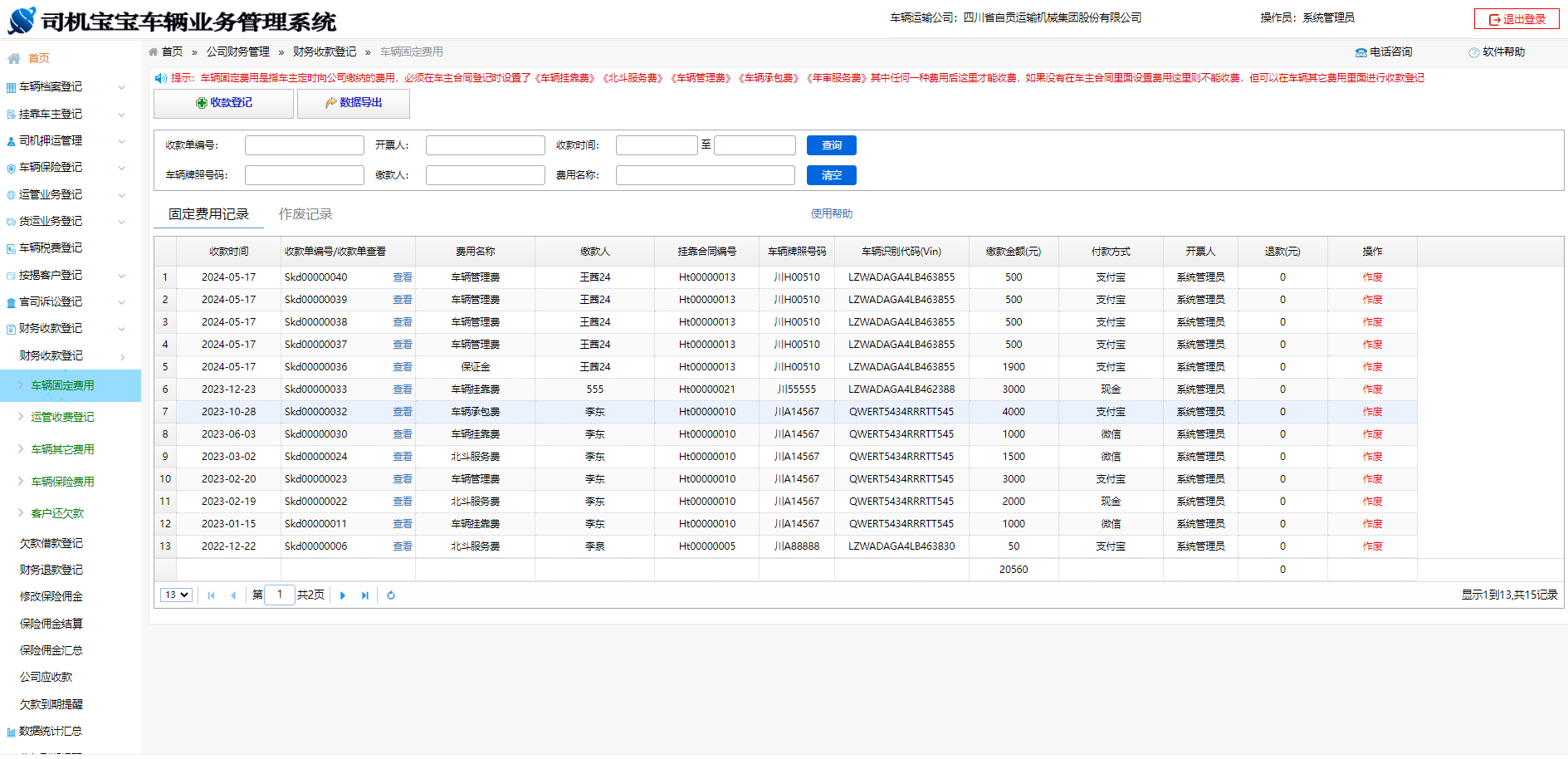Void the Skd00000032 record via 作废
1568x759 pixels.
[1372, 412]
